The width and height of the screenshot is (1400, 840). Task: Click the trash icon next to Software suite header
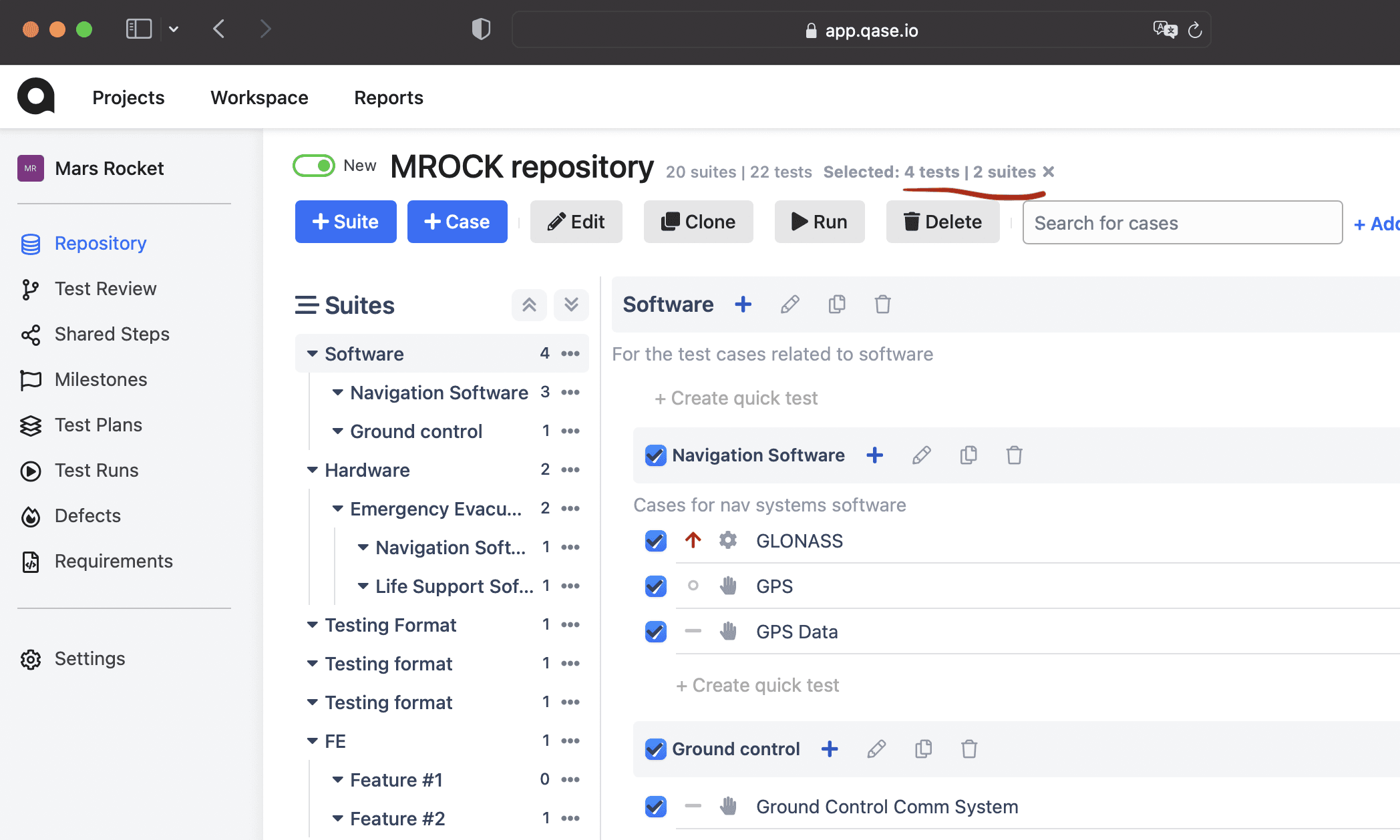click(882, 304)
